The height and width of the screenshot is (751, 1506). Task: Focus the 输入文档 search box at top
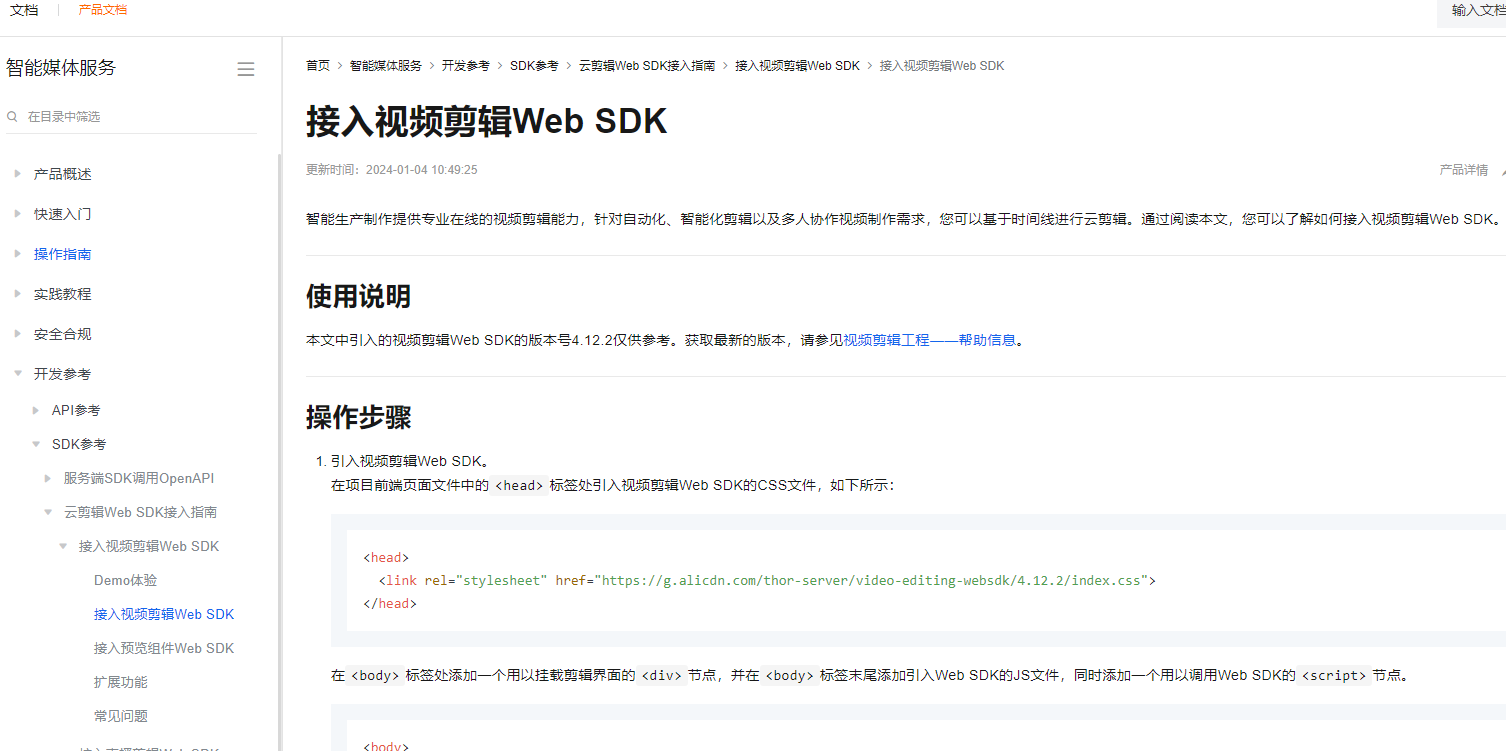tap(1471, 11)
